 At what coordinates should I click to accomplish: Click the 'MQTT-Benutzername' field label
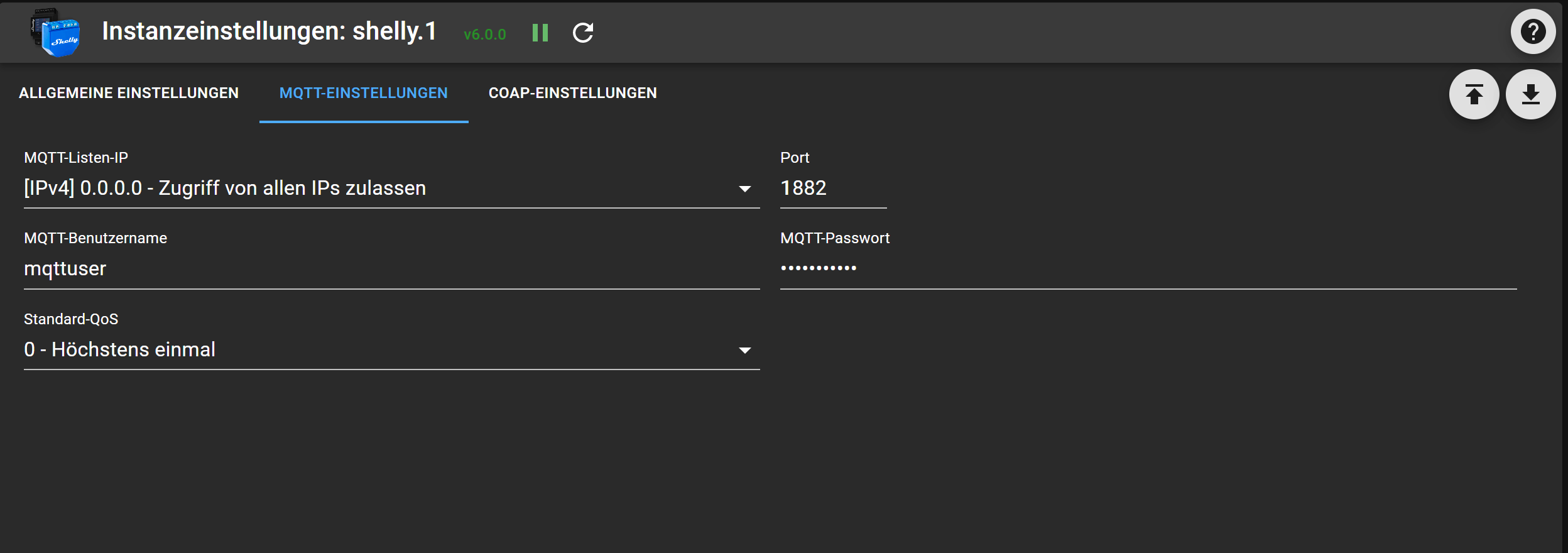point(95,238)
